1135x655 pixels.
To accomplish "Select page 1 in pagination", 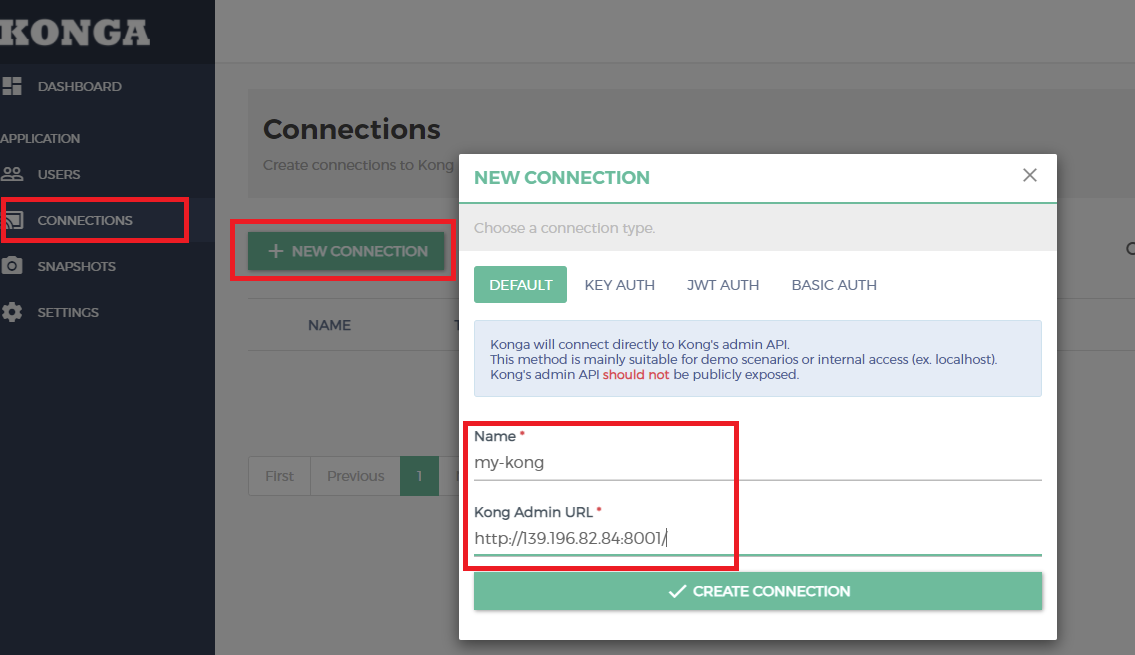I will (x=419, y=476).
